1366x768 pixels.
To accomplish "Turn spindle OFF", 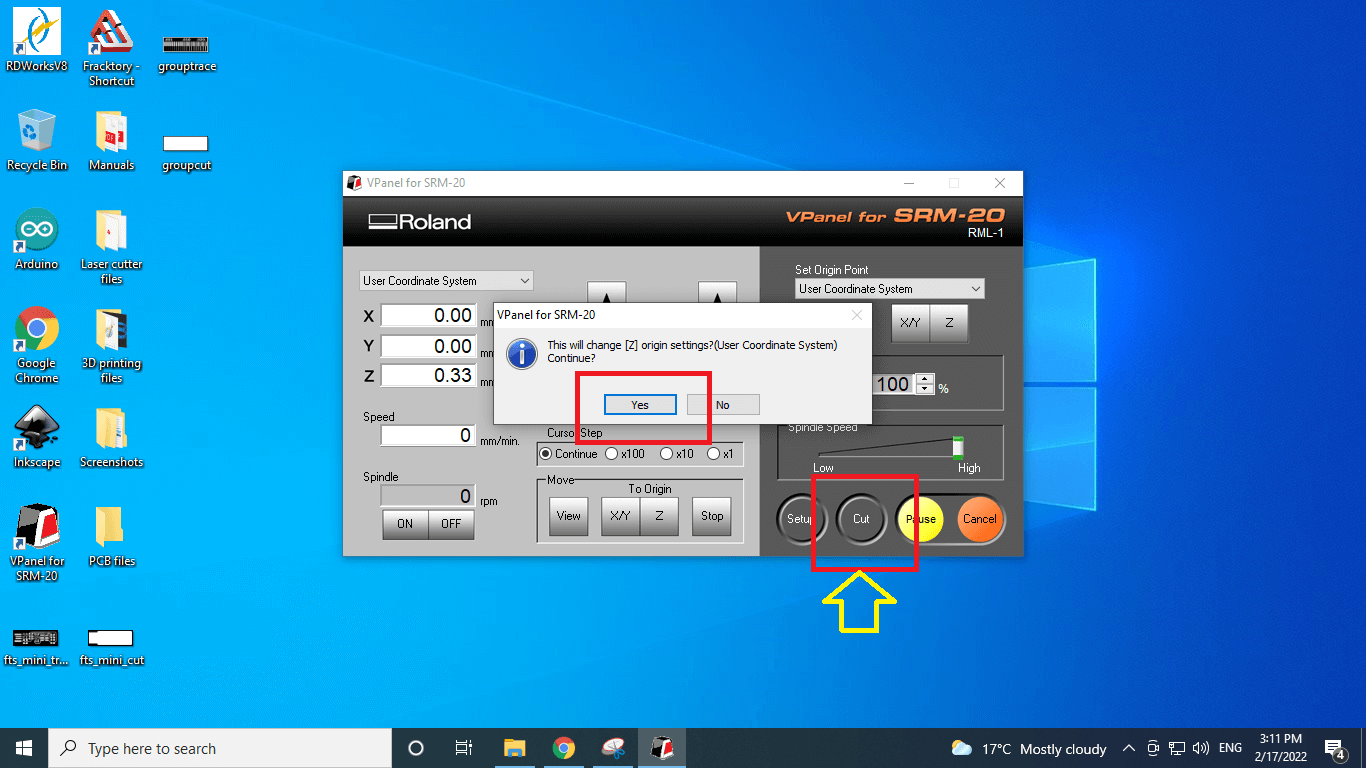I will [x=451, y=524].
